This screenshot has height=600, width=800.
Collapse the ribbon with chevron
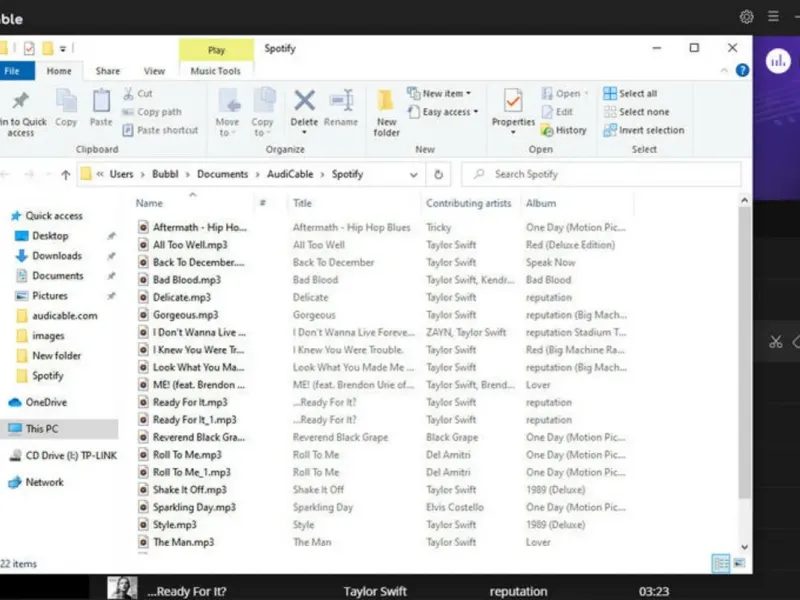point(724,71)
